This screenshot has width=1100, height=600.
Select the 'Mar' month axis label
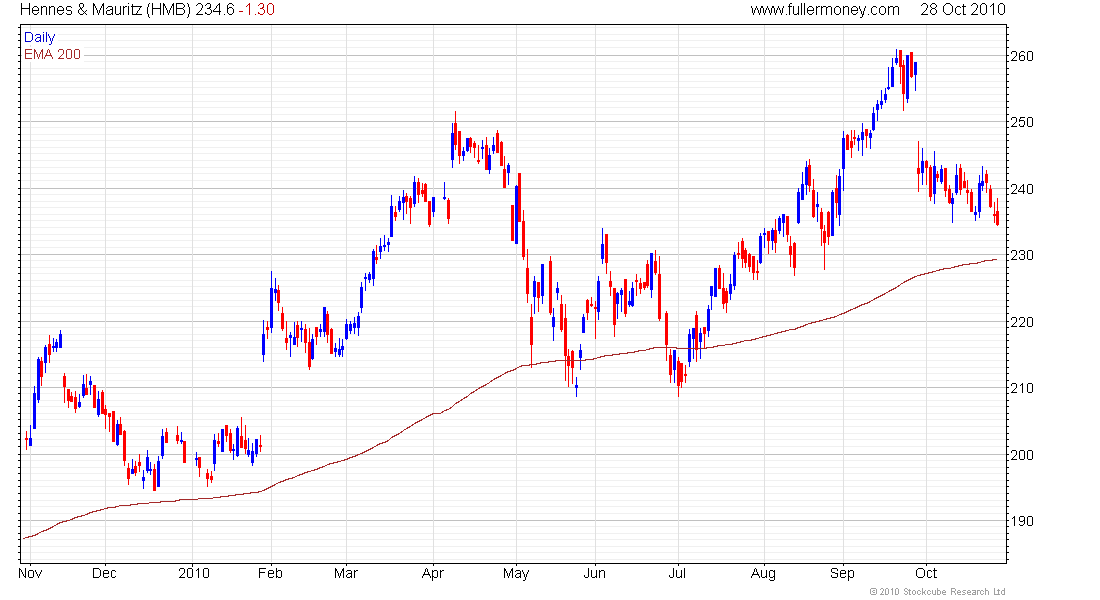346,573
